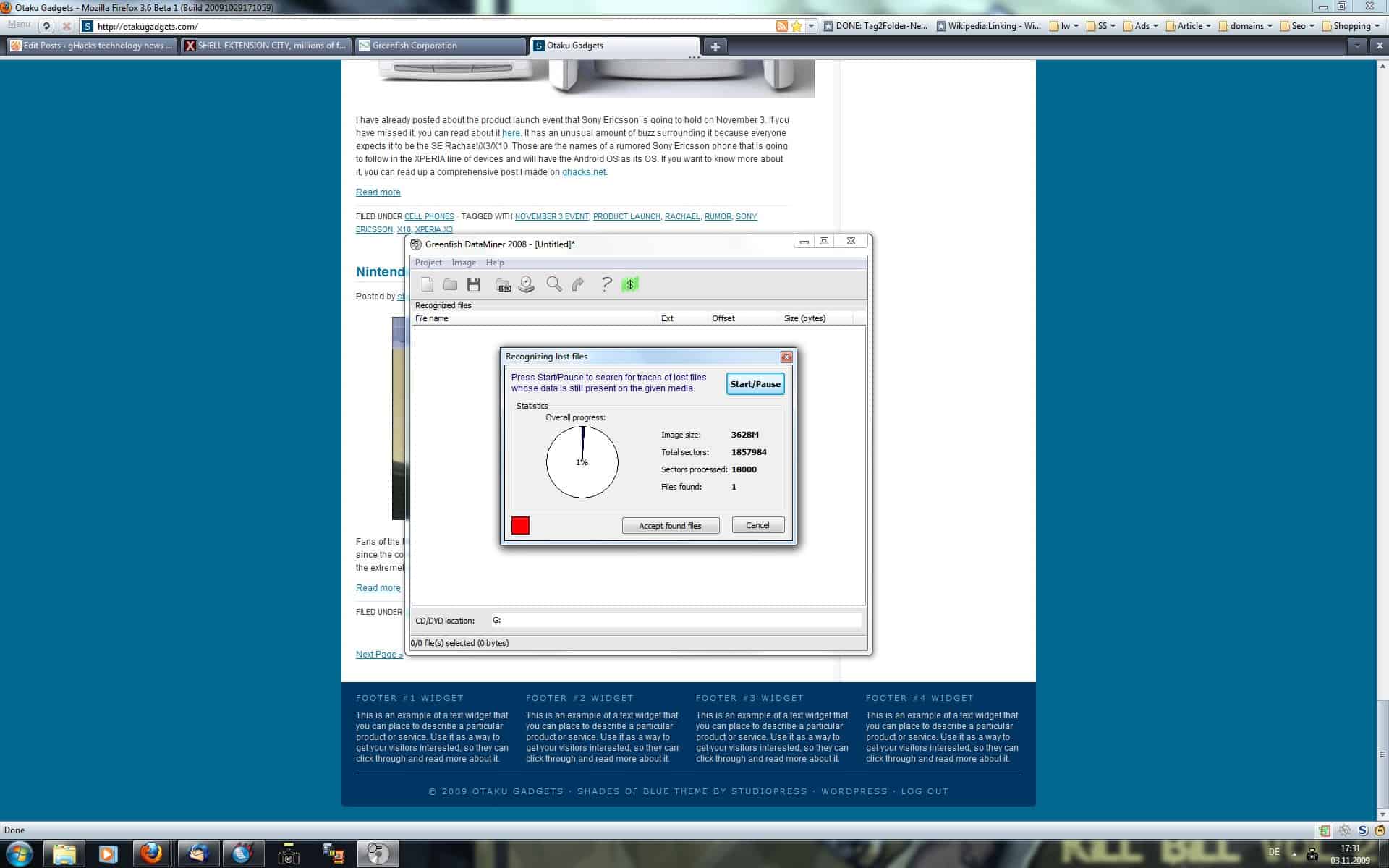Open the Help menu in DataMiner
Screen dimensions: 1389x868
point(495,263)
